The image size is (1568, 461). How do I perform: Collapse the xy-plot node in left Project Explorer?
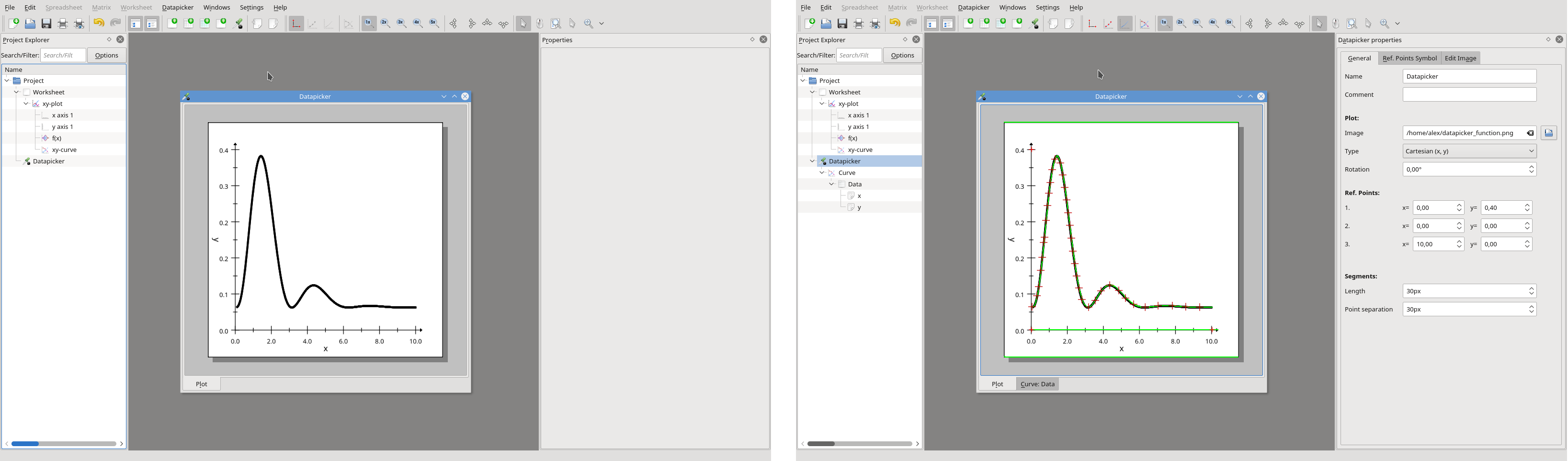click(25, 104)
